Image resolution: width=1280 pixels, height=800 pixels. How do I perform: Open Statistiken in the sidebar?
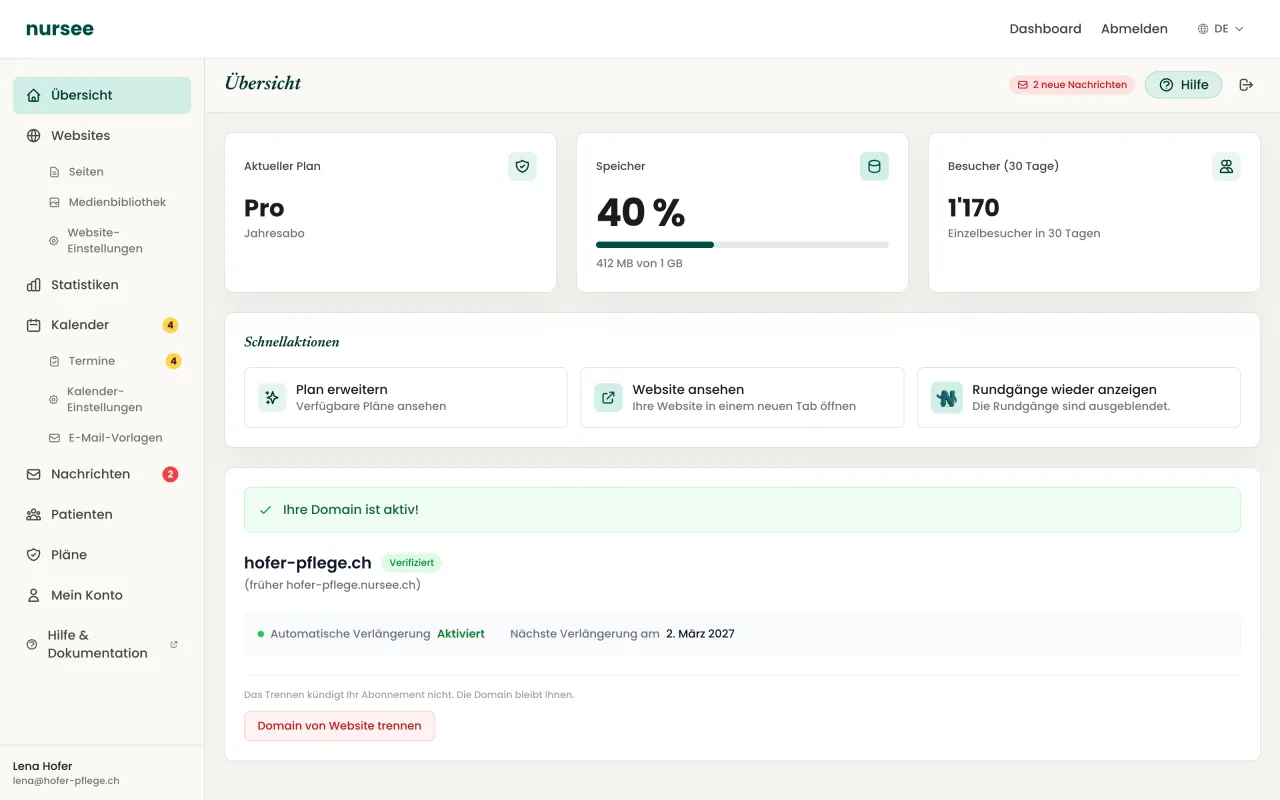pos(102,285)
